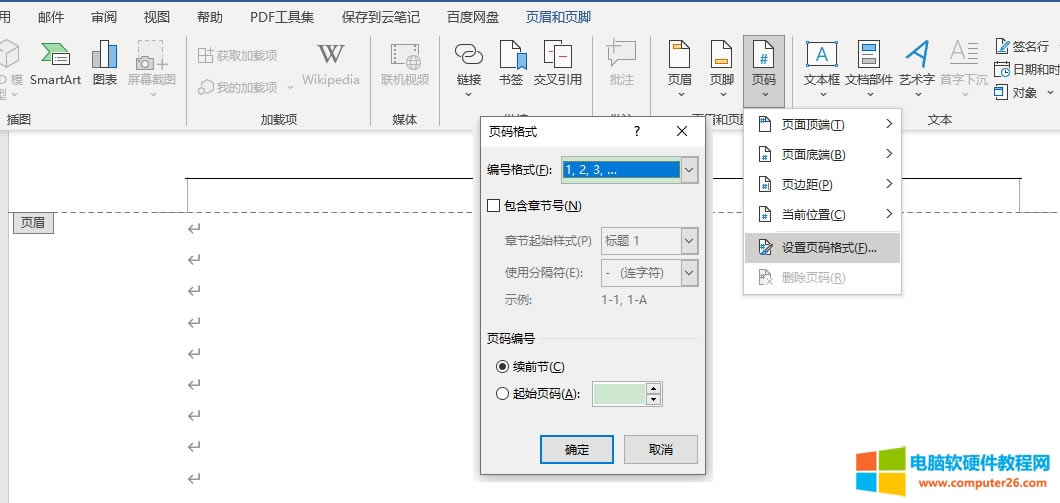Select the 续前节 radio button
This screenshot has width=1060, height=503.
pyautogui.click(x=503, y=367)
